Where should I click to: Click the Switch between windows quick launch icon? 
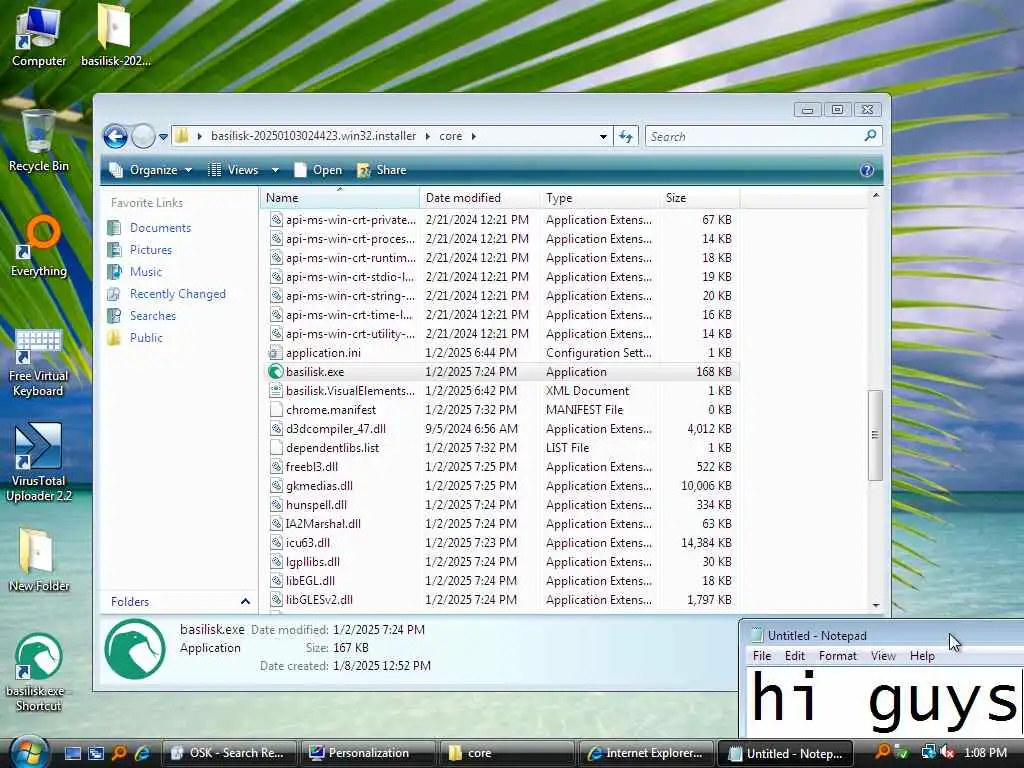pyautogui.click(x=96, y=753)
